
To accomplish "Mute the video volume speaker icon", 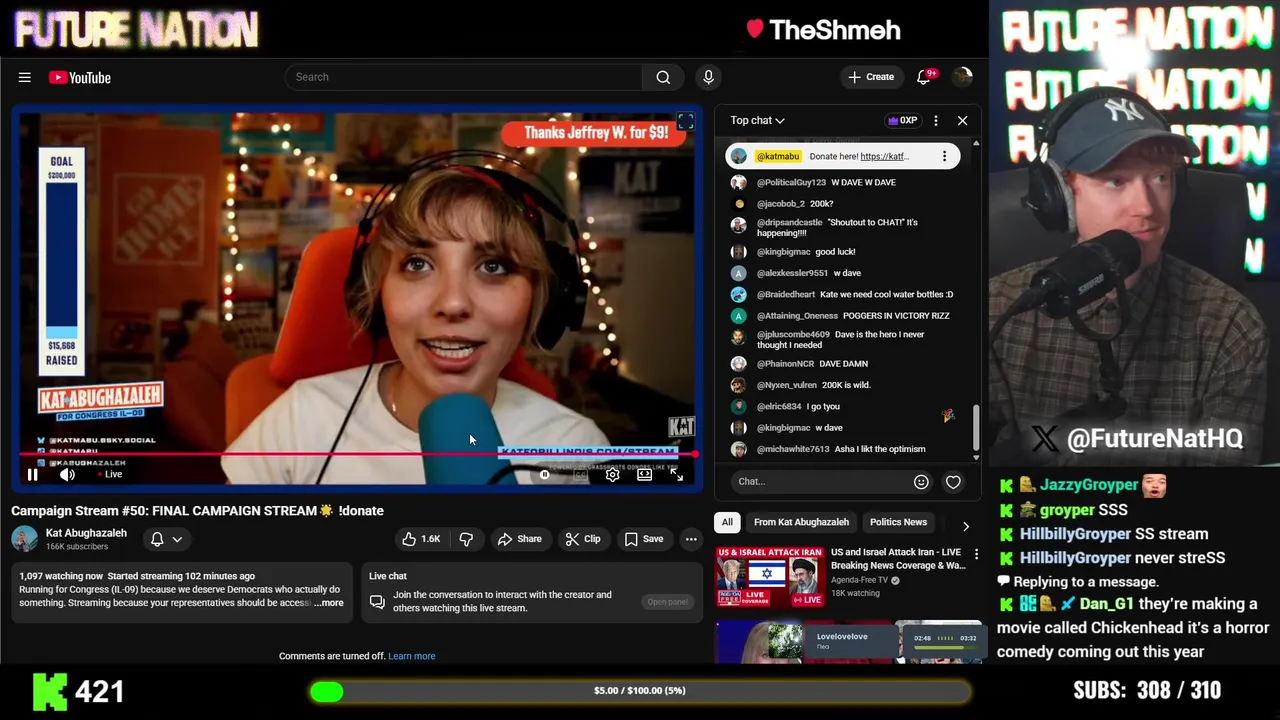I will click(x=67, y=475).
